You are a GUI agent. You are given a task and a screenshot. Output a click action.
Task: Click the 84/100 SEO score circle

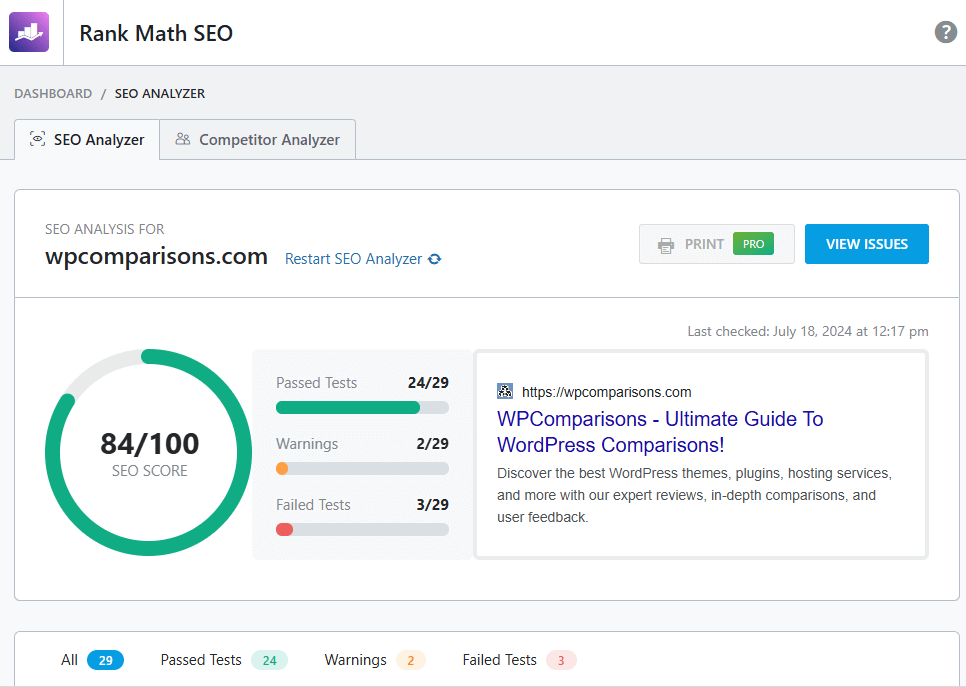click(x=149, y=453)
